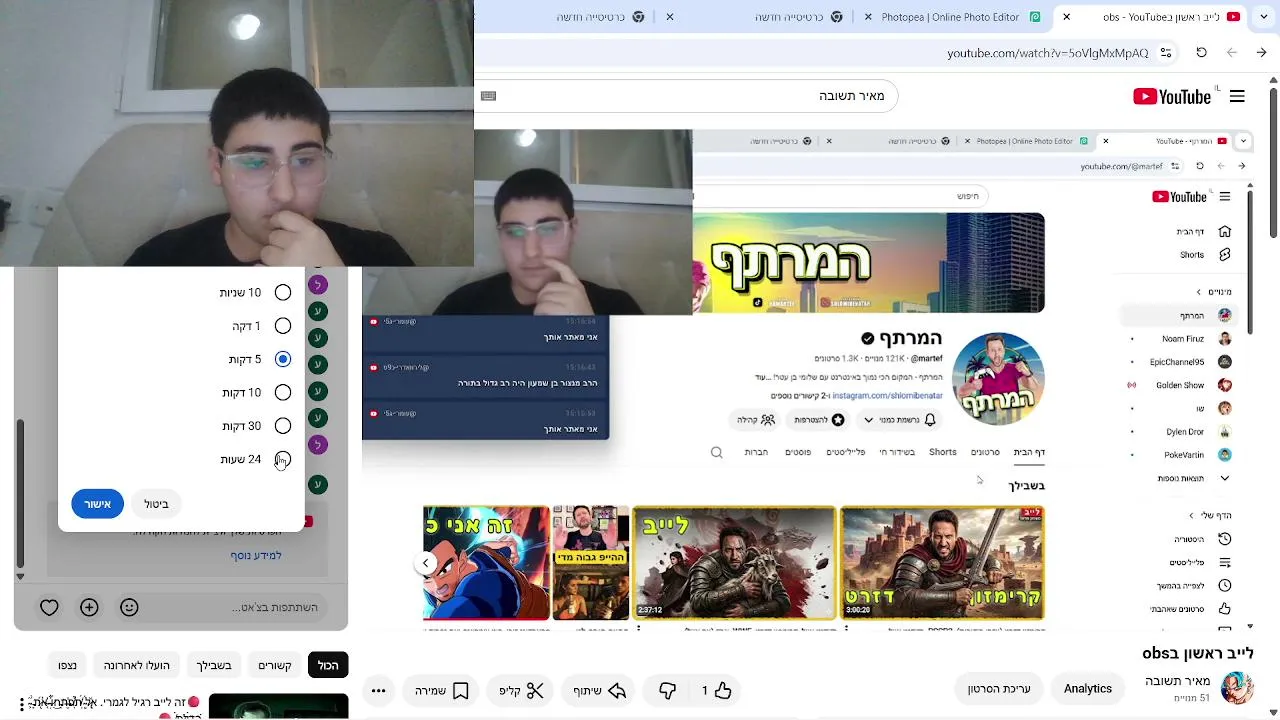The height and width of the screenshot is (720, 1280).
Task: Share the video with שיתוף
Action: coord(599,690)
